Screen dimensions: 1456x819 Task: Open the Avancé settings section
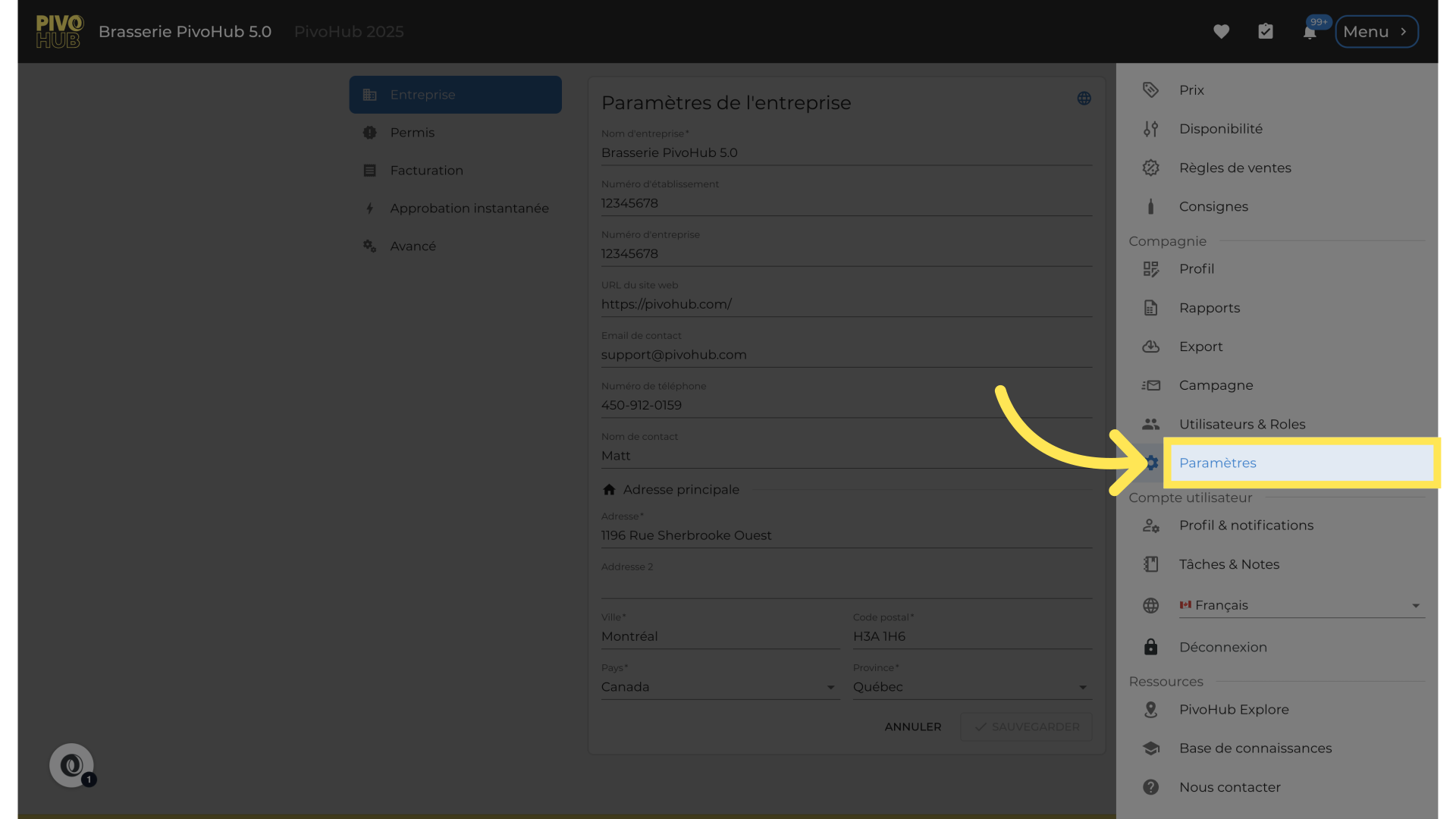pyautogui.click(x=455, y=246)
